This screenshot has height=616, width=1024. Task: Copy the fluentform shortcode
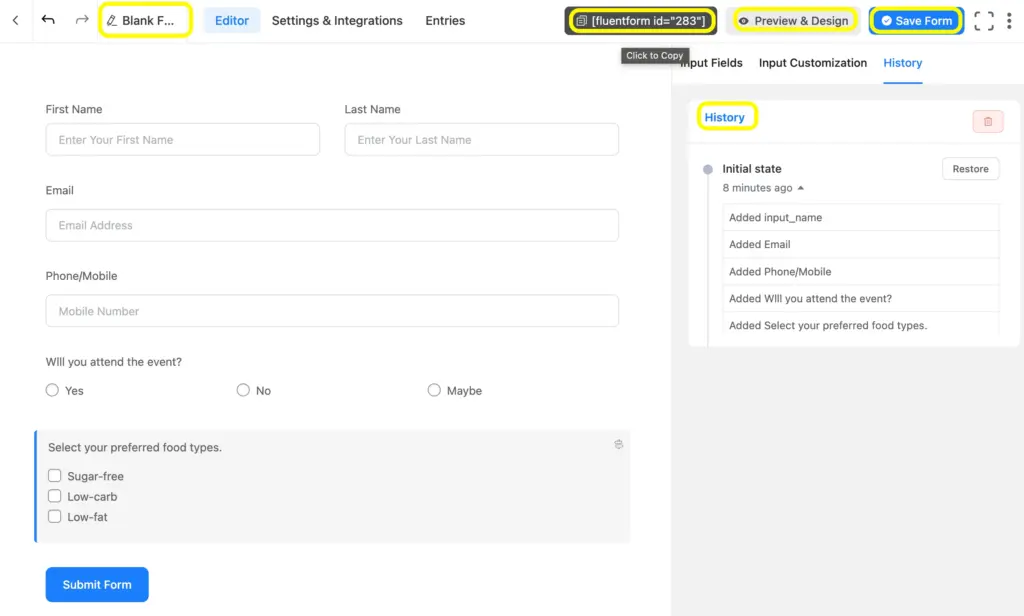(x=640, y=19)
